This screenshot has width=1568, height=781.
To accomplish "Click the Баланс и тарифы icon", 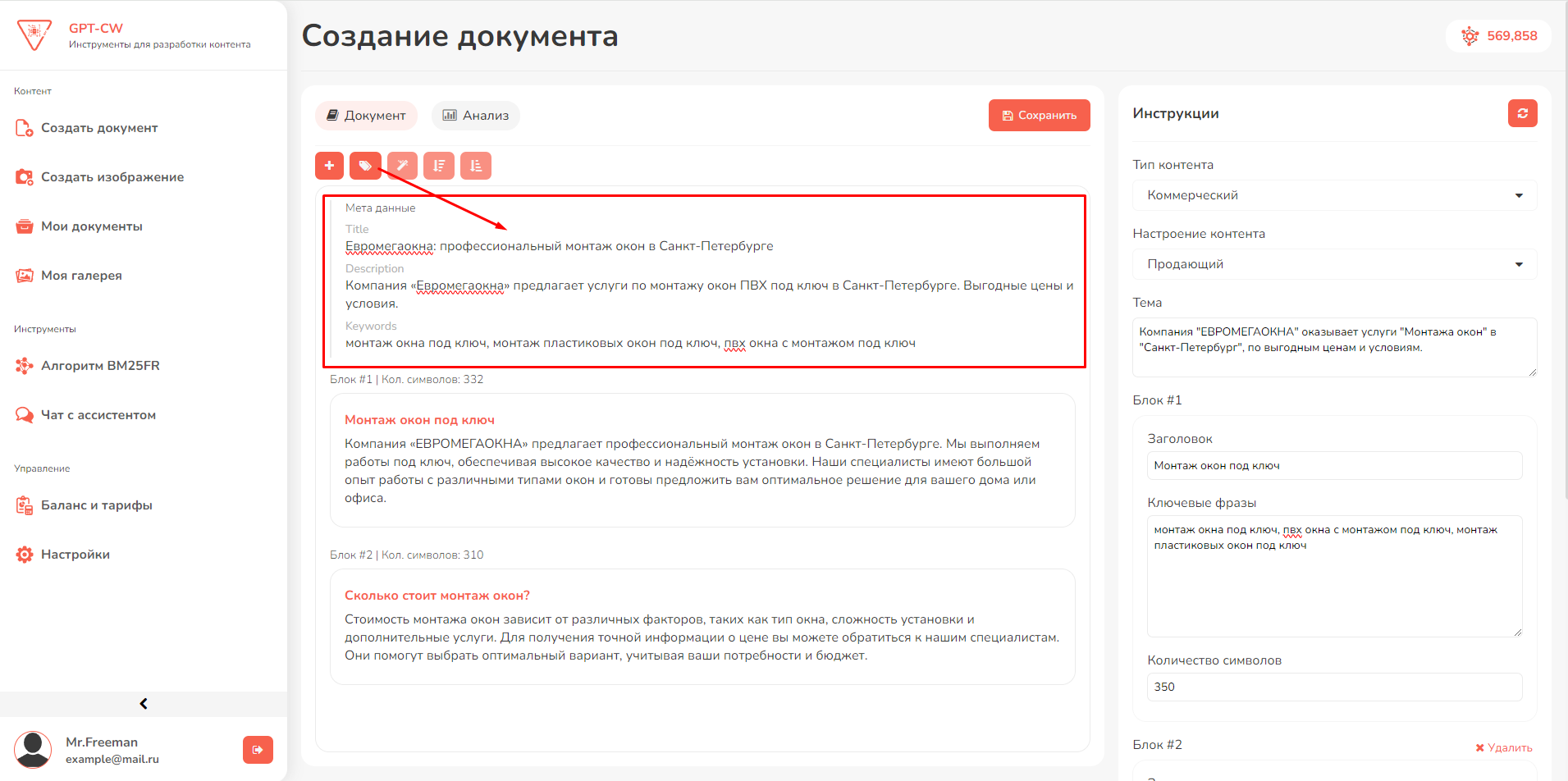I will 25,505.
